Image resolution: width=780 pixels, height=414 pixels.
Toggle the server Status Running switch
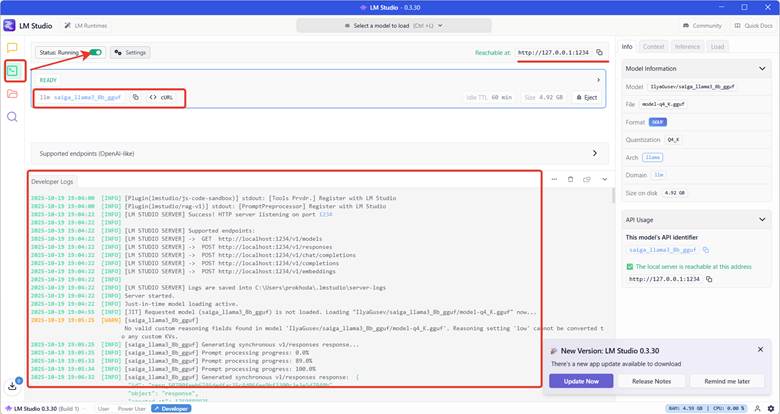coord(96,52)
